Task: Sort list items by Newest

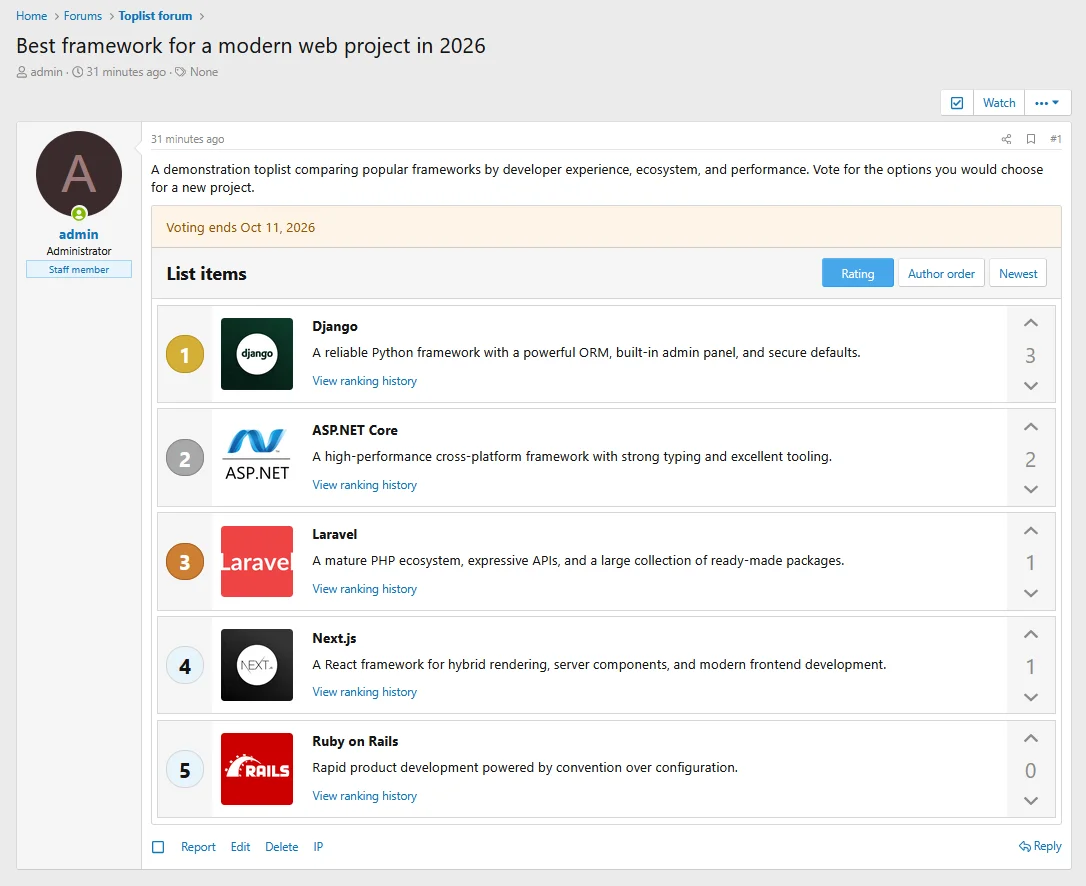Action: (1018, 274)
